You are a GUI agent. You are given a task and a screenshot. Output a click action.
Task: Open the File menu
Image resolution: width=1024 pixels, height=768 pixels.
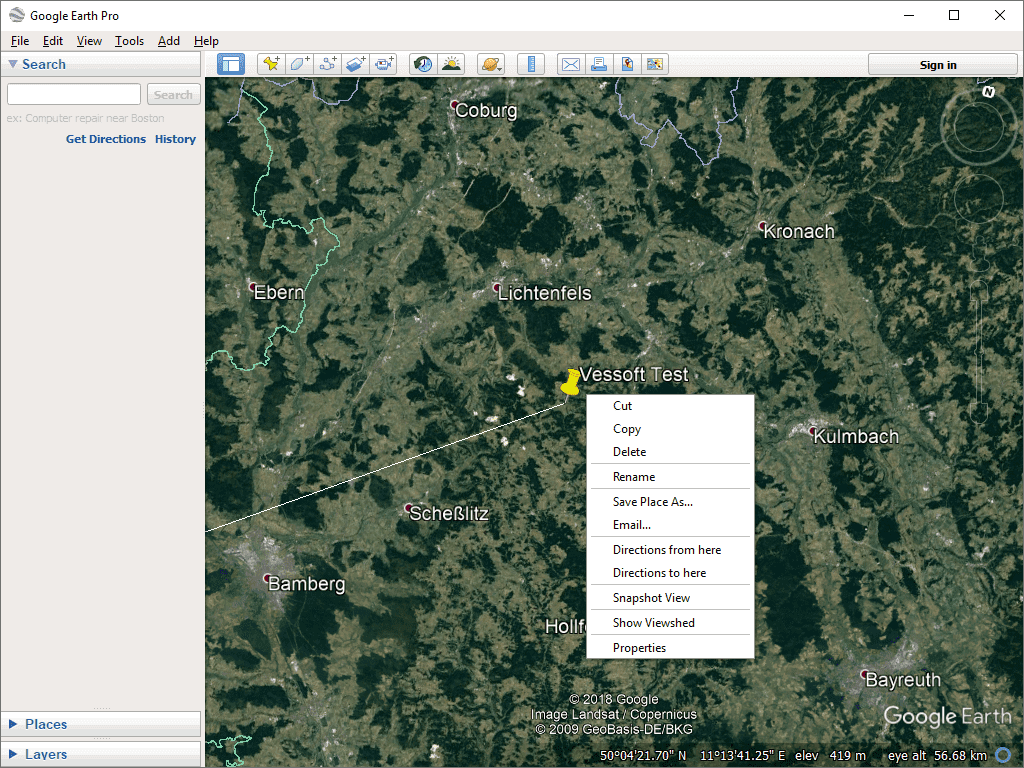[x=20, y=41]
